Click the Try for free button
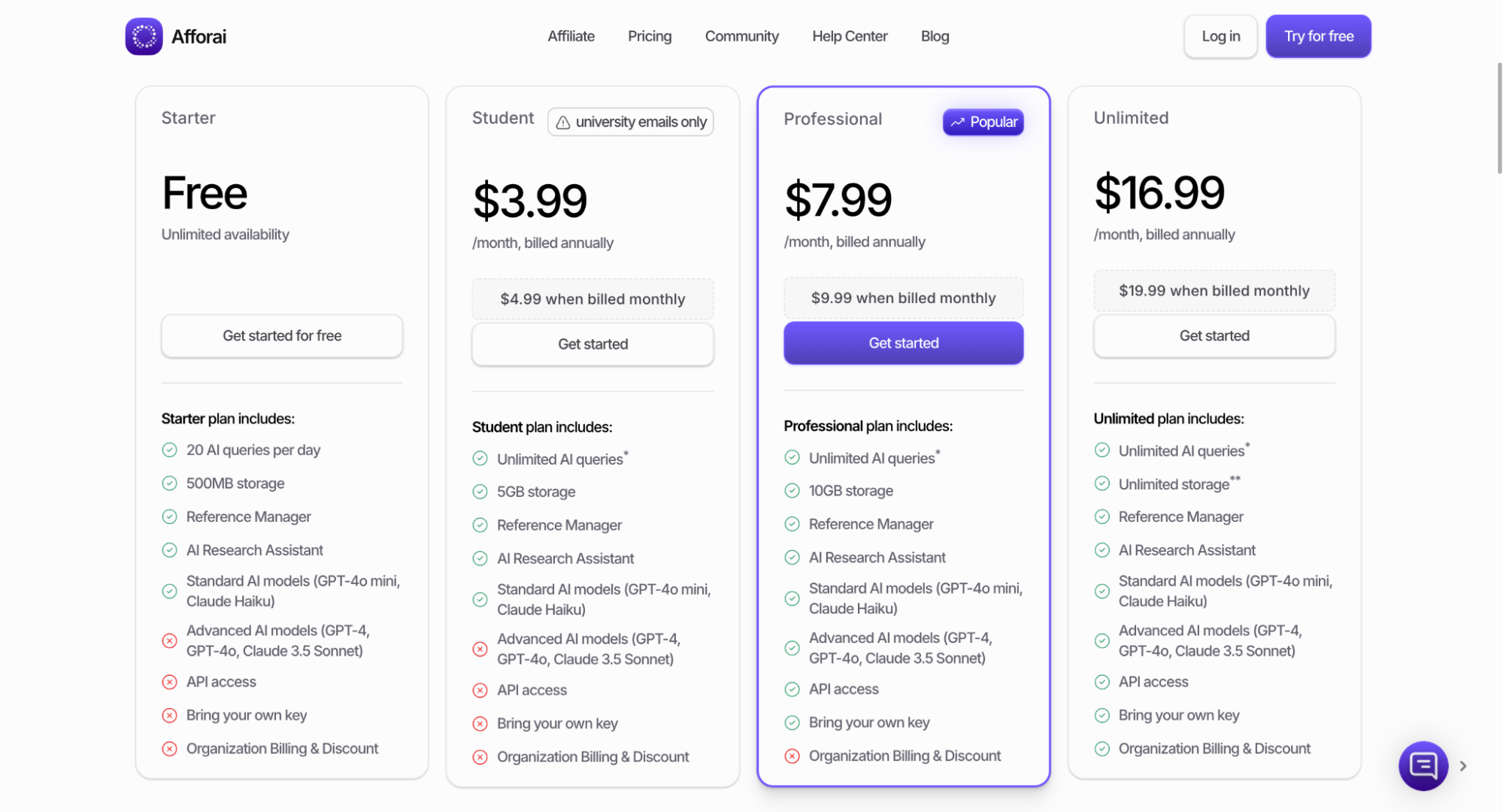The width and height of the screenshot is (1503, 812). coord(1318,36)
